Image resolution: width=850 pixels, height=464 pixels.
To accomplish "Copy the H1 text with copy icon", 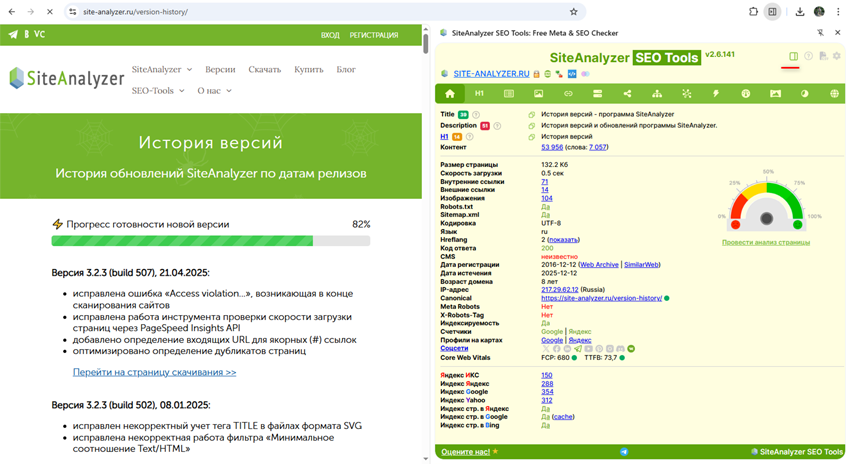I will 532,137.
